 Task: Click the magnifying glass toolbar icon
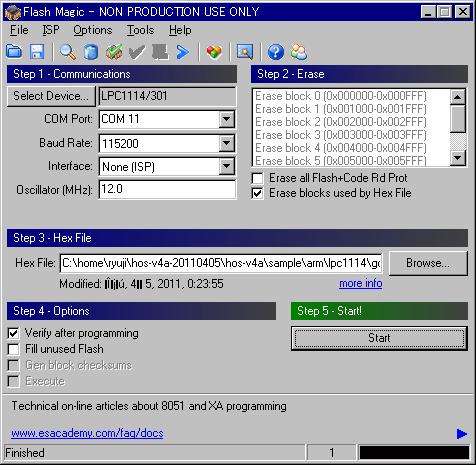pos(68,52)
